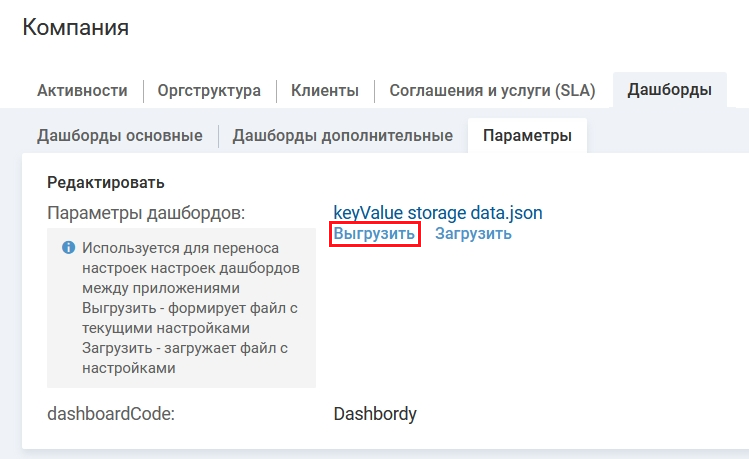This screenshot has height=459, width=749.
Task: Open the keyValue storage data.json file link
Action: (x=438, y=213)
